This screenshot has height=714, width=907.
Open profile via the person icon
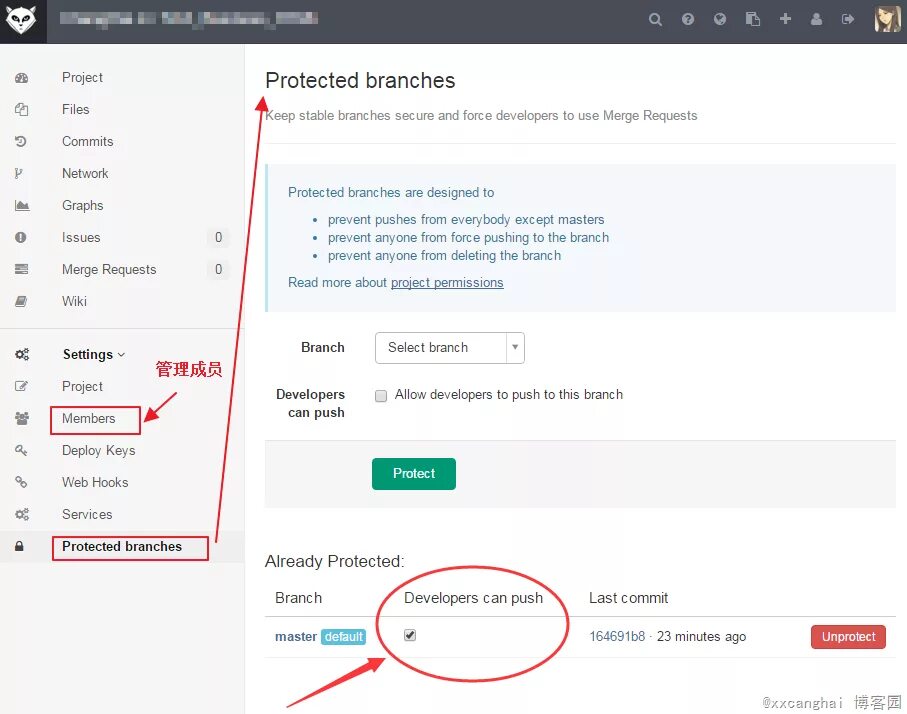point(816,19)
